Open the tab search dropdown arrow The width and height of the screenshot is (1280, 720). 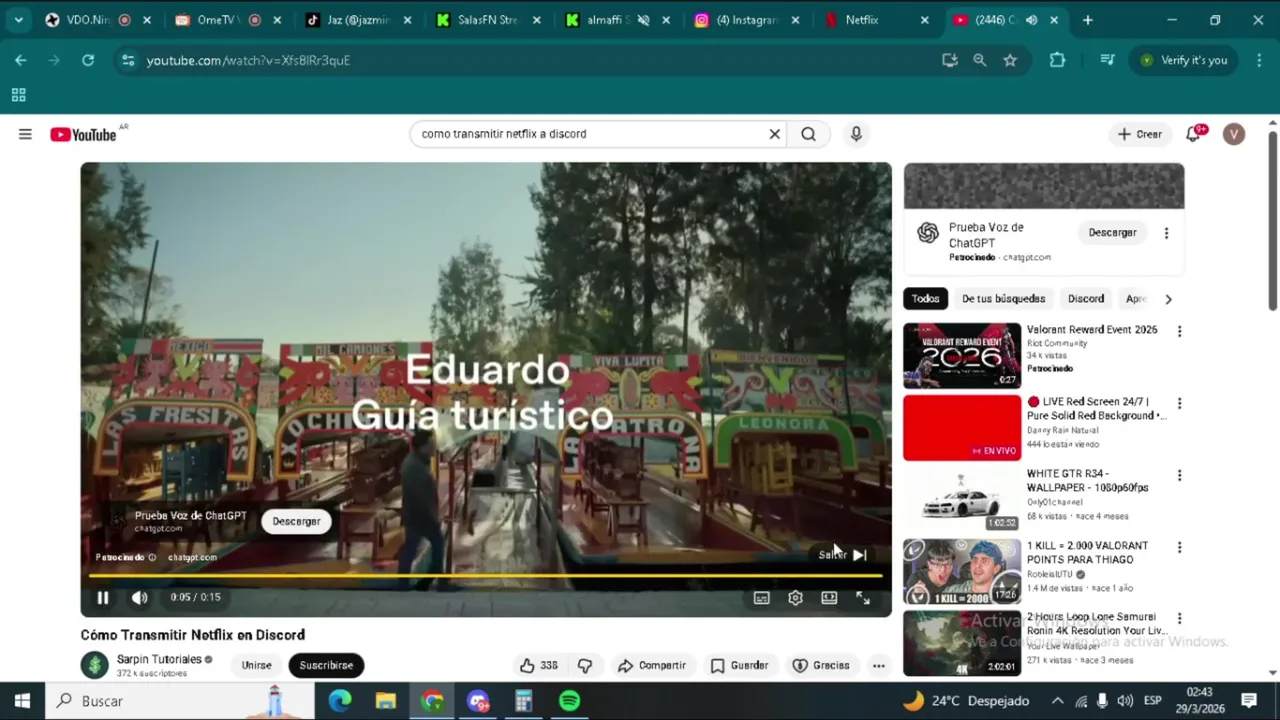18,20
